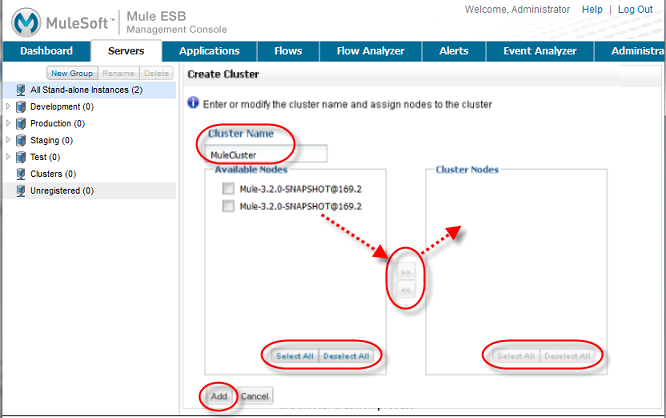Click the Clusters server icon
The image size is (666, 418).
tap(21, 174)
